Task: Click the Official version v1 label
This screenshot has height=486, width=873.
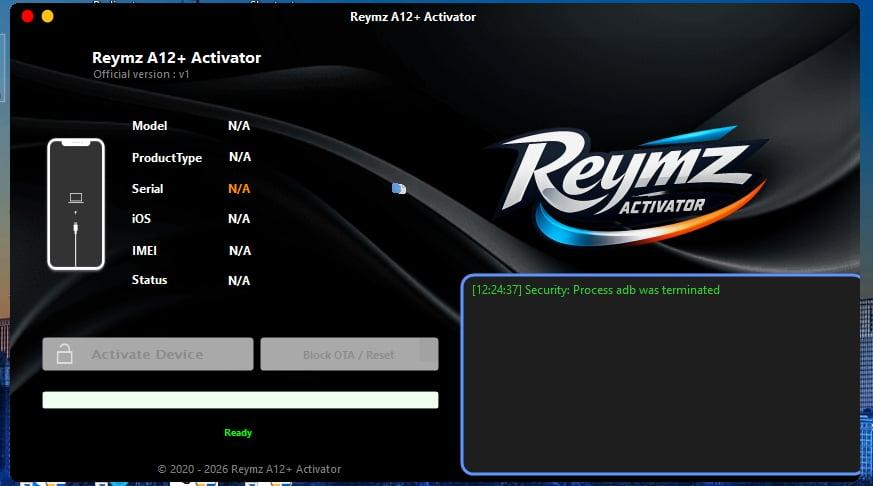Action: (141, 75)
